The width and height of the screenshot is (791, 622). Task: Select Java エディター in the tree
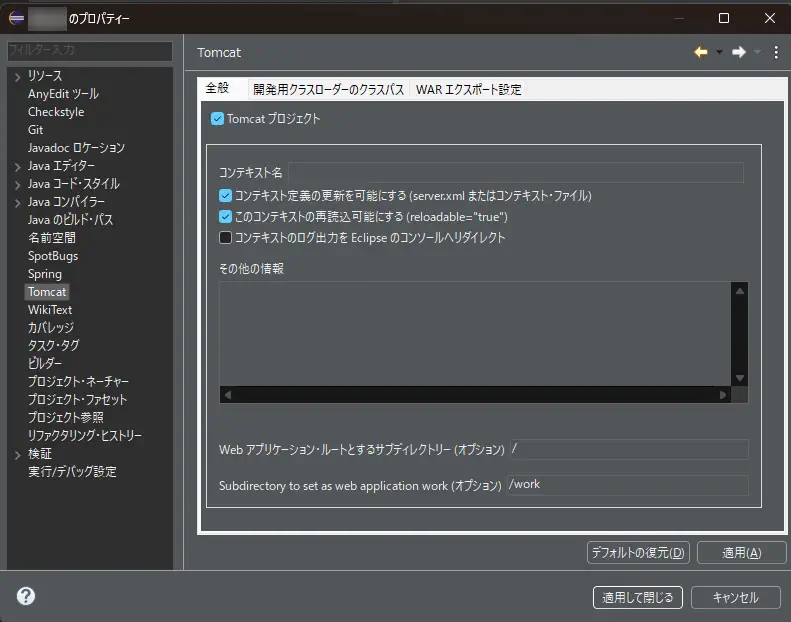pyautogui.click(x=61, y=166)
